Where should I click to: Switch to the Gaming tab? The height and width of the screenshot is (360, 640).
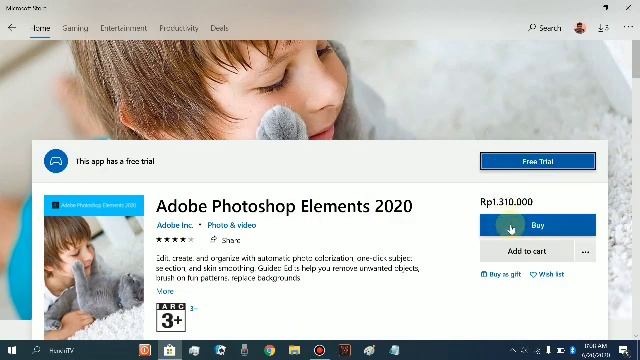(x=75, y=28)
